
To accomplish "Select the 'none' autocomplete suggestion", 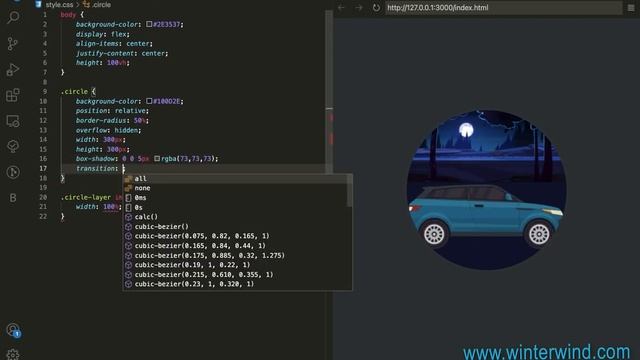I will [236, 188].
